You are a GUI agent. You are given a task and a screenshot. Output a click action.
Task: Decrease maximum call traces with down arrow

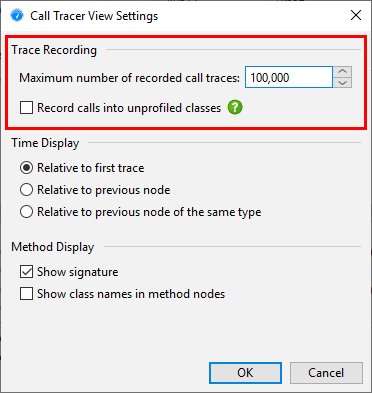pos(342,83)
